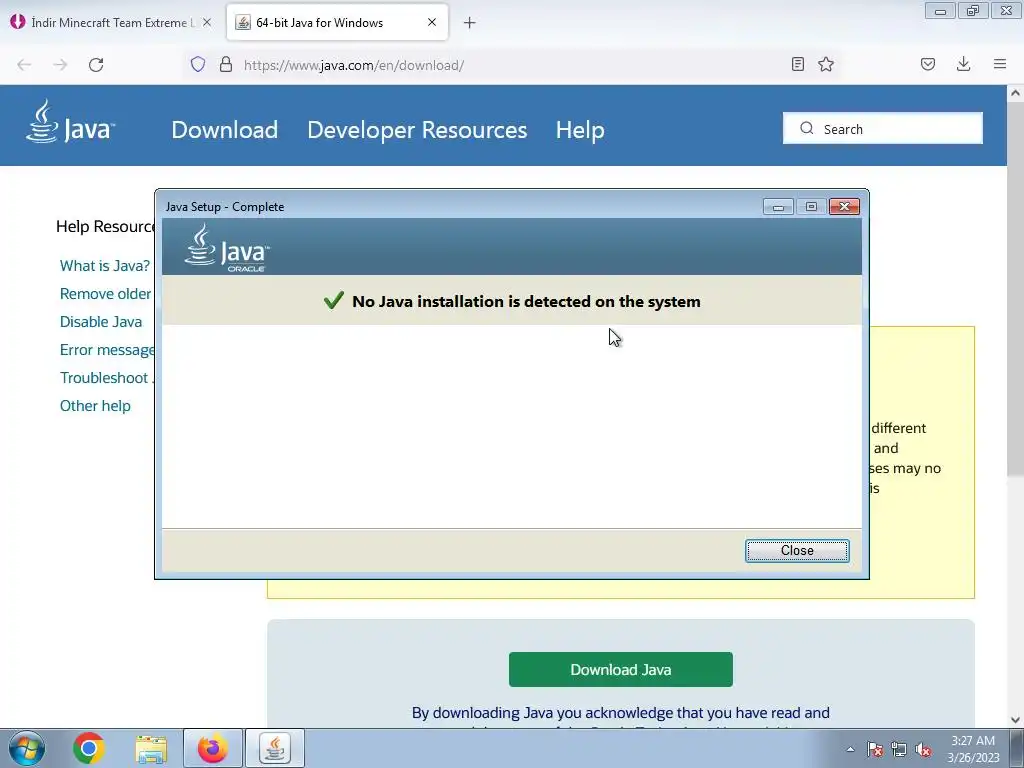The image size is (1024, 768).
Task: Open File Explorer from the taskbar
Action: (151, 748)
